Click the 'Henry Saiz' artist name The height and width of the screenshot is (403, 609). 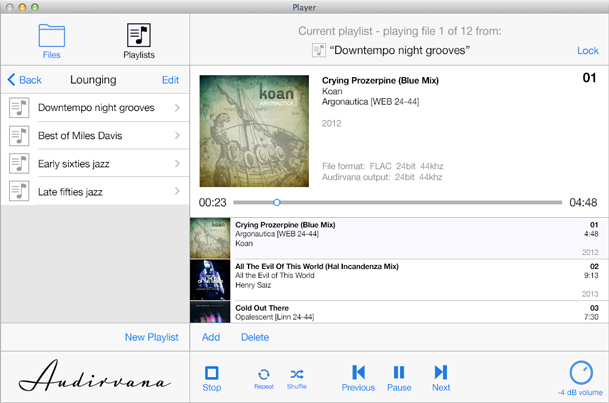pos(253,285)
